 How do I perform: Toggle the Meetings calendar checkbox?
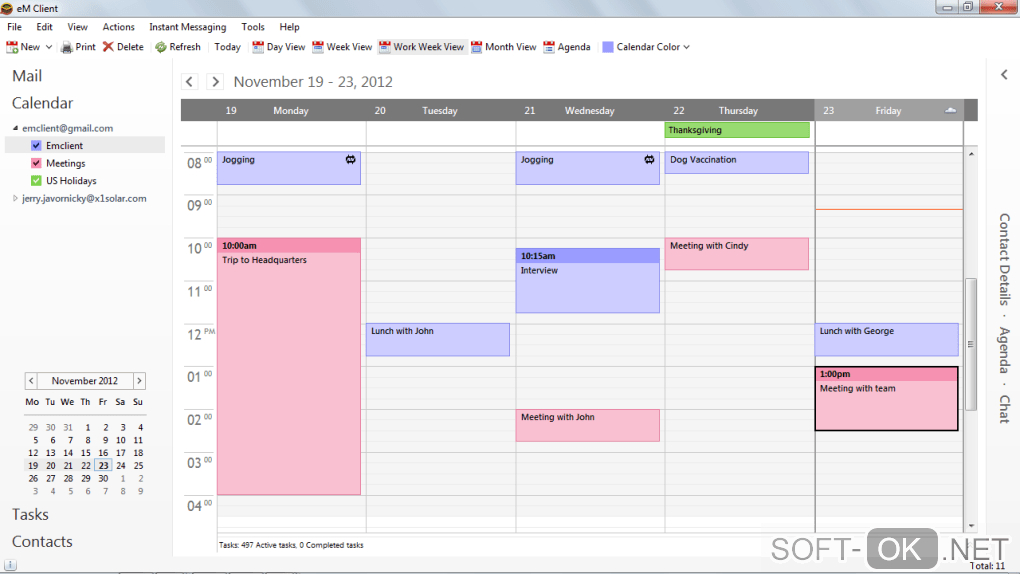(x=37, y=164)
